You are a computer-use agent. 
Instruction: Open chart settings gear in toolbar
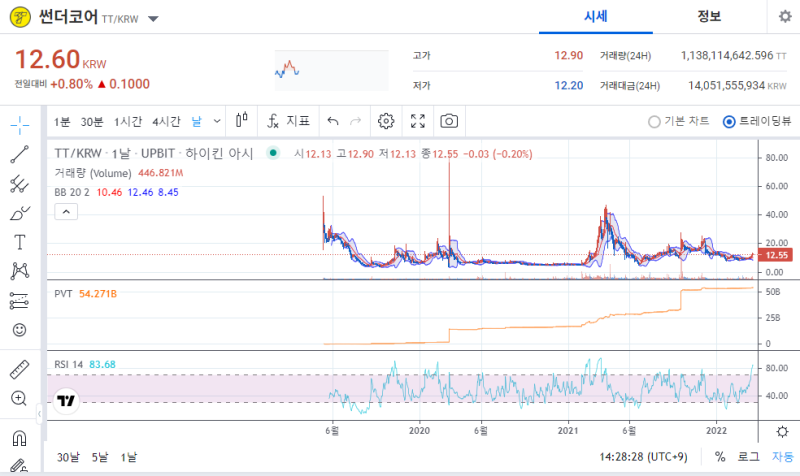point(386,121)
